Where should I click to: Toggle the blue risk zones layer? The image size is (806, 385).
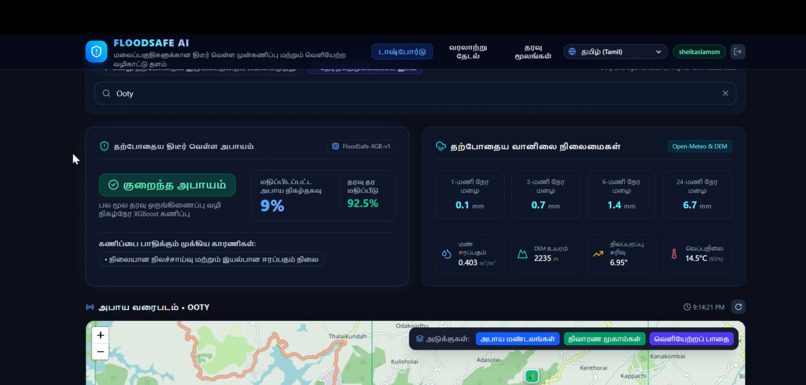click(x=518, y=339)
